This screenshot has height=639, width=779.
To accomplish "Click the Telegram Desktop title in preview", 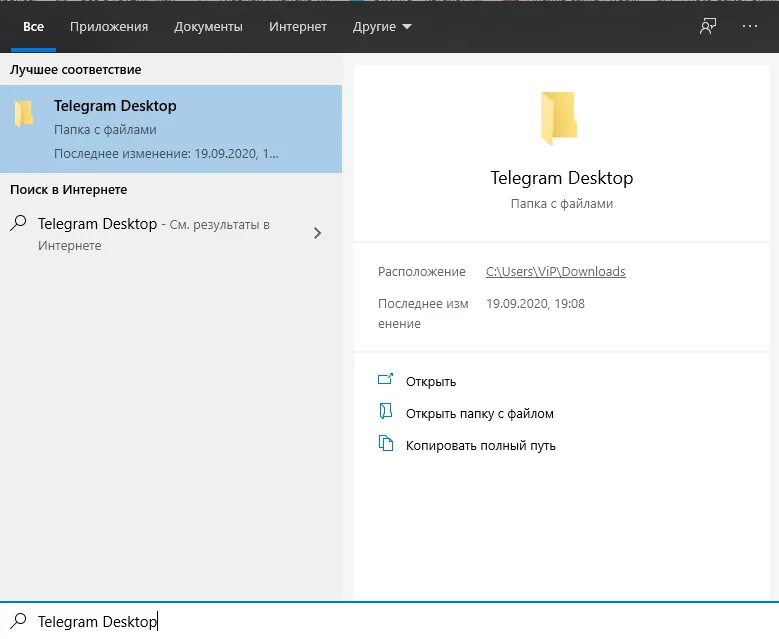I will tap(561, 178).
